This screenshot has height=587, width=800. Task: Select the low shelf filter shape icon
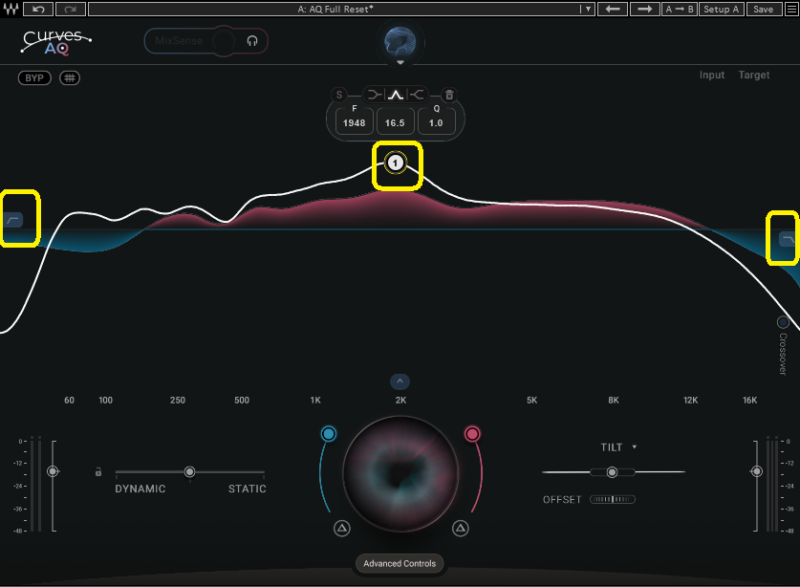click(372, 95)
